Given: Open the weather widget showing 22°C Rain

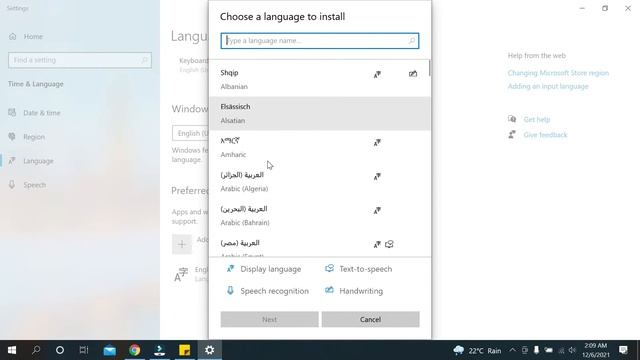Looking at the screenshot, I should point(477,350).
